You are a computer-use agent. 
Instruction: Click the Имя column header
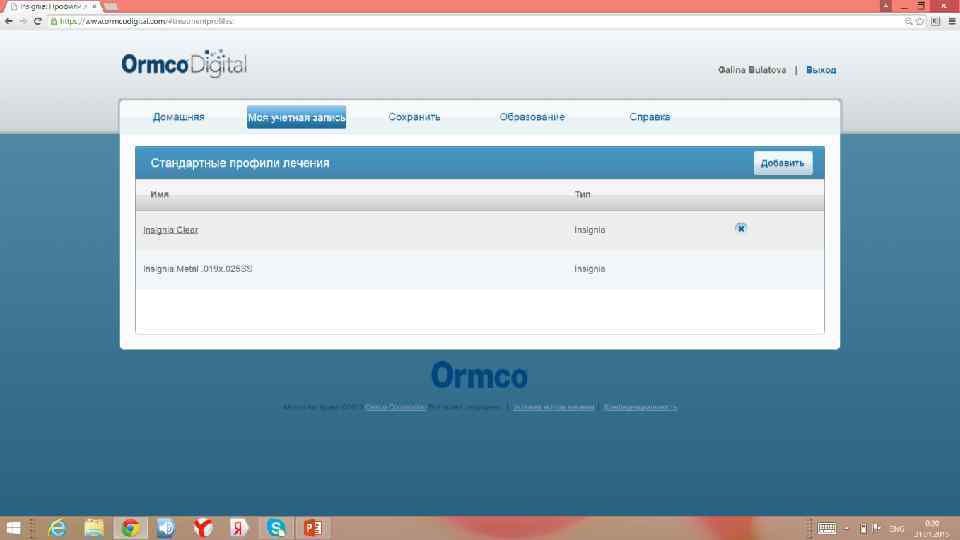159,195
